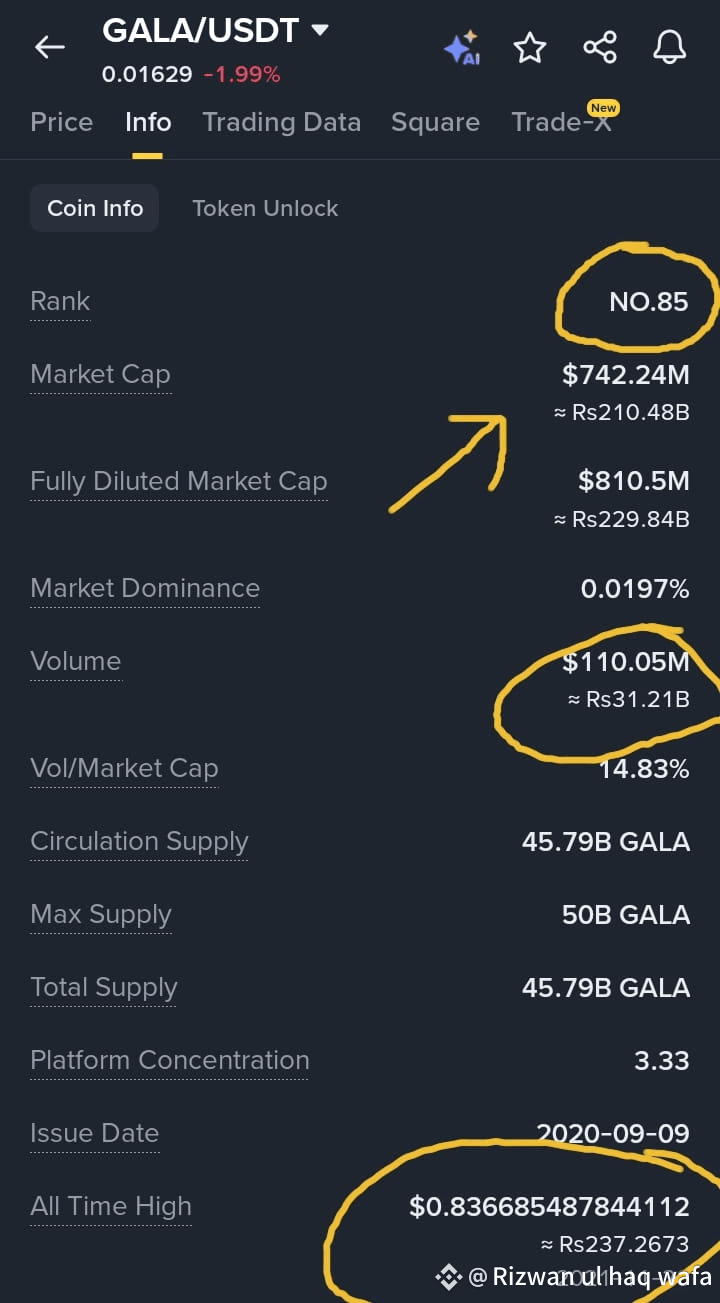720x1303 pixels.
Task: Select the Coin Info button
Action: pyautogui.click(x=95, y=208)
